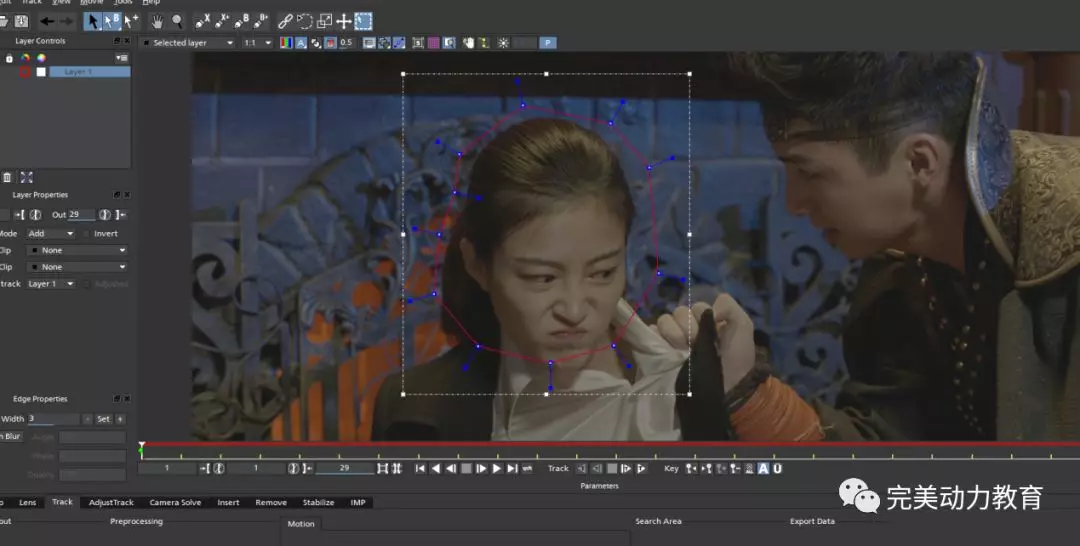Click the Attach Layer chain link icon

285,21
